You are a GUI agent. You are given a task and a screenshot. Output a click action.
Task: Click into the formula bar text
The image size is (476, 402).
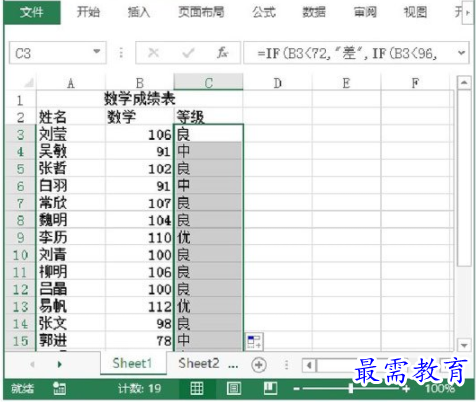point(348,53)
